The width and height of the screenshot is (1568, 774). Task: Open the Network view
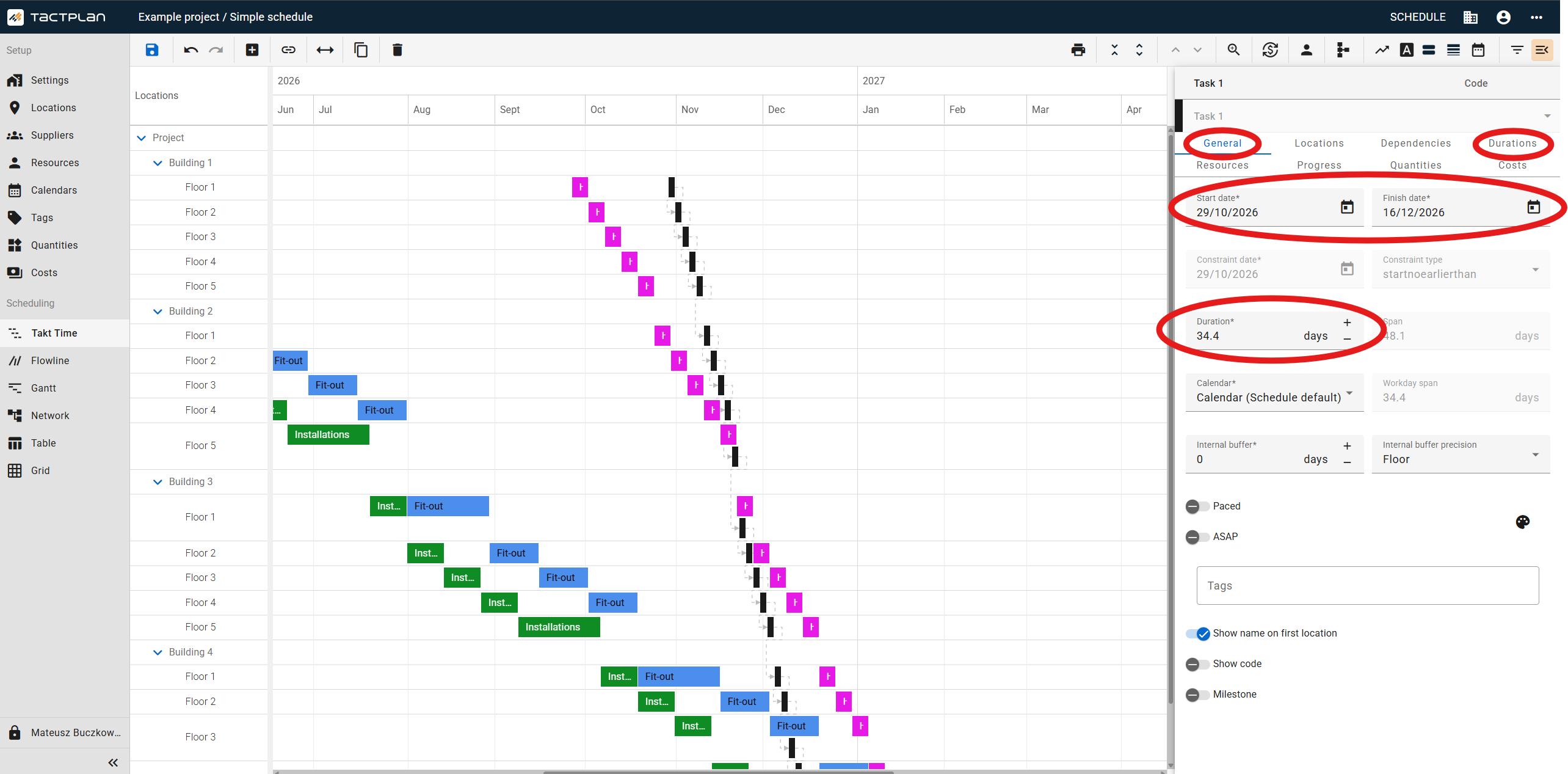coord(65,416)
